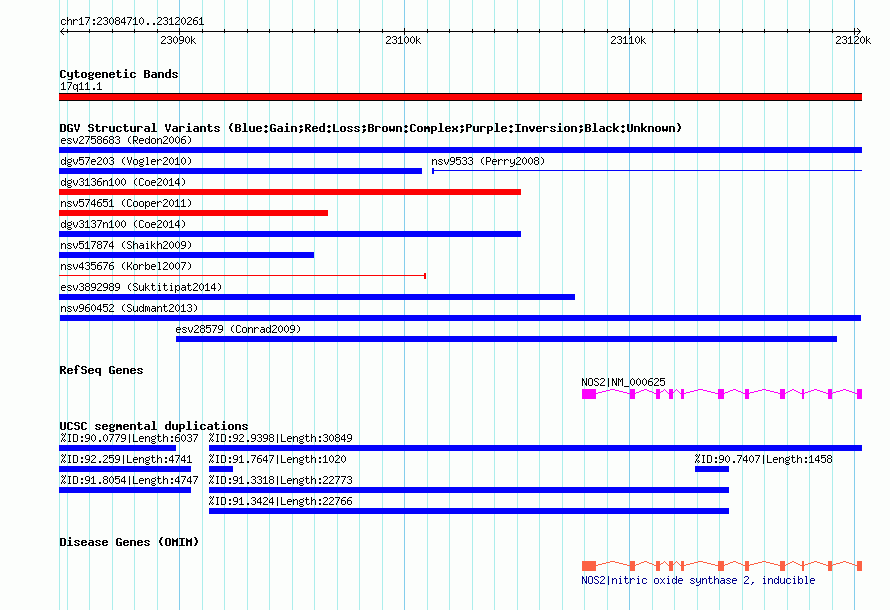Click the red loss bar under nsv574651
Screen dimensions: 890x610
click(194, 213)
